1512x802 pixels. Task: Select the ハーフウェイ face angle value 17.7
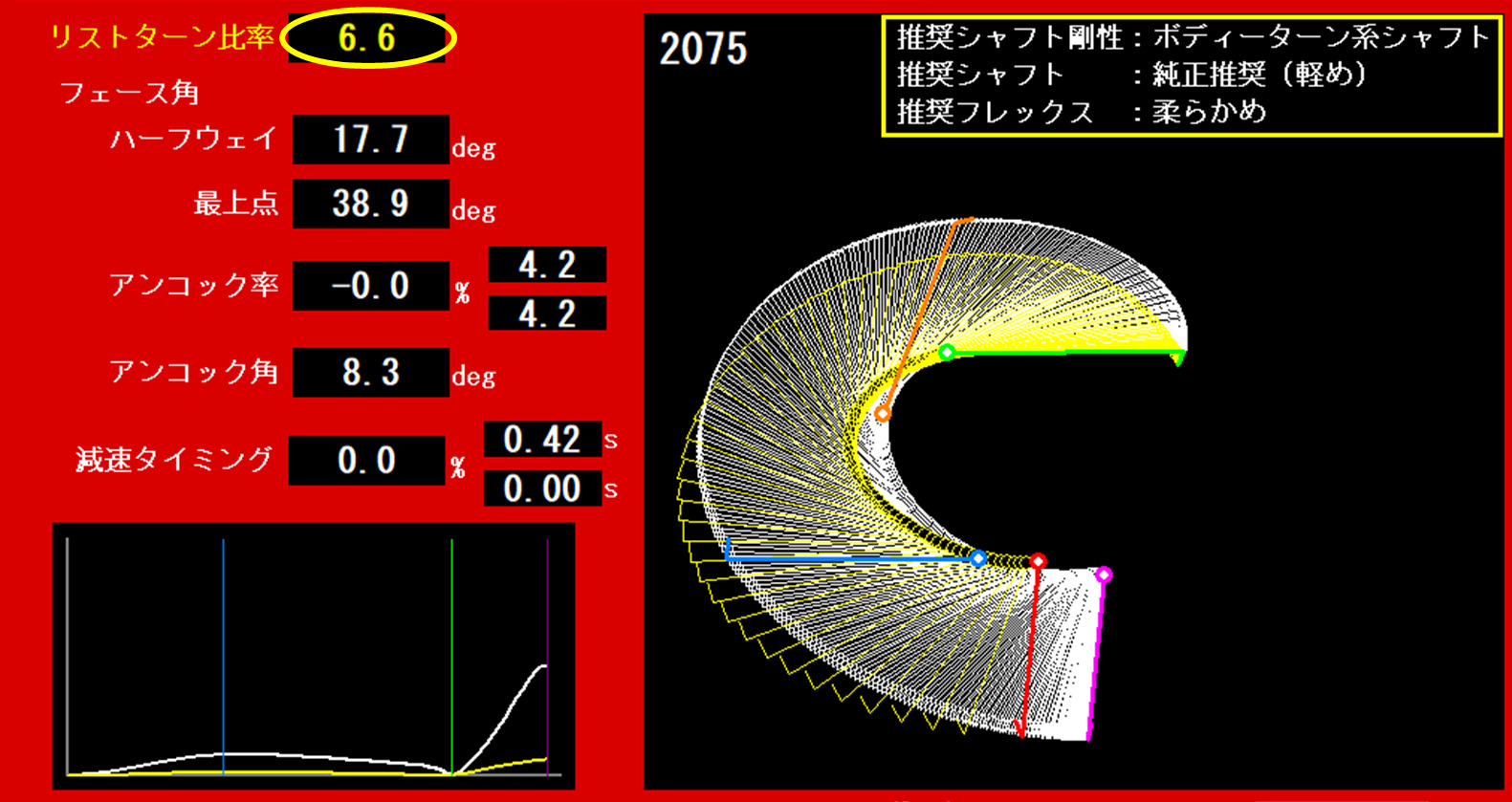pos(371,140)
